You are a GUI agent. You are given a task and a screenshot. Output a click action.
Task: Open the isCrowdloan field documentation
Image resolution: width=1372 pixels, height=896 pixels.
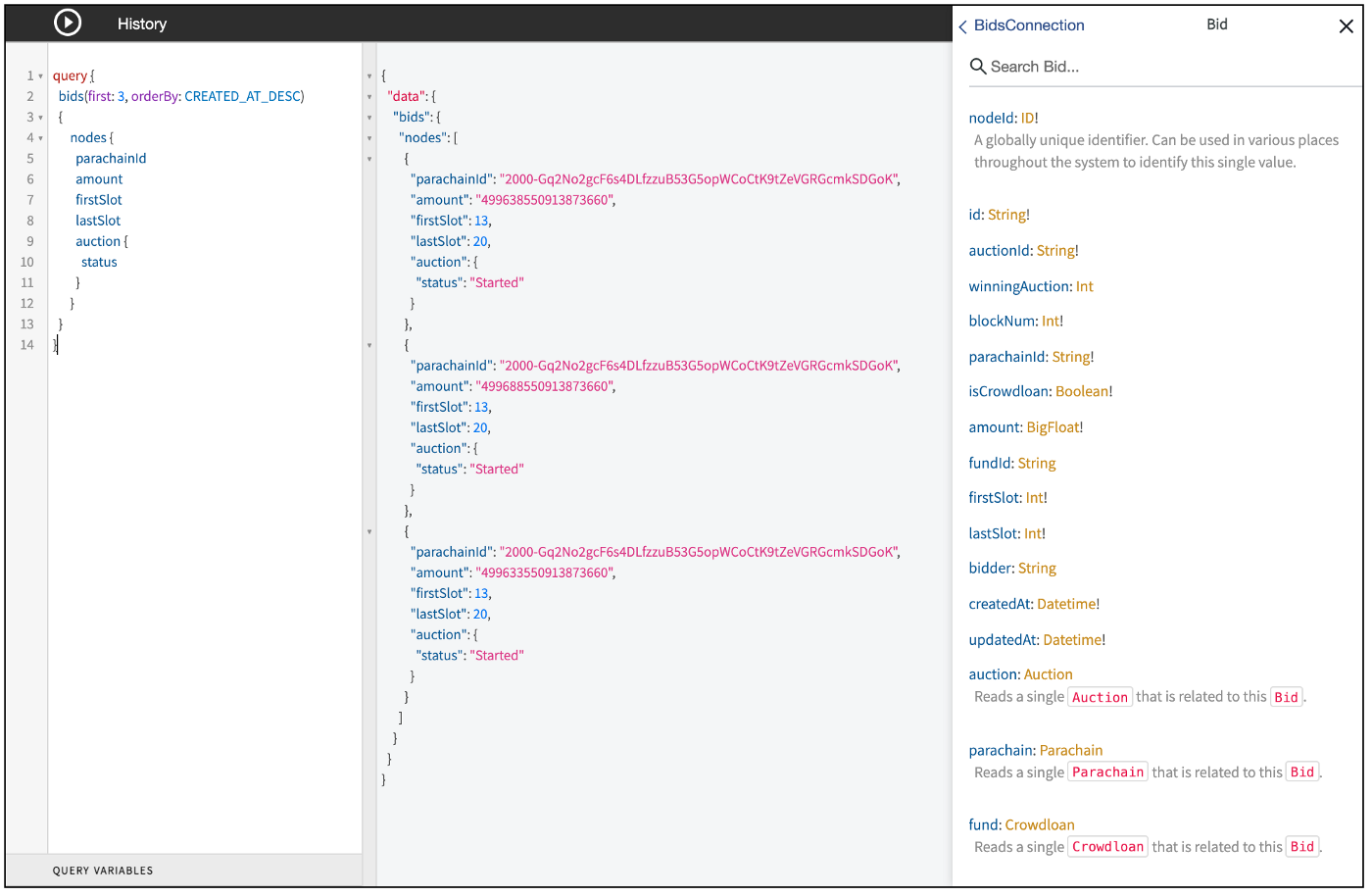[1009, 391]
